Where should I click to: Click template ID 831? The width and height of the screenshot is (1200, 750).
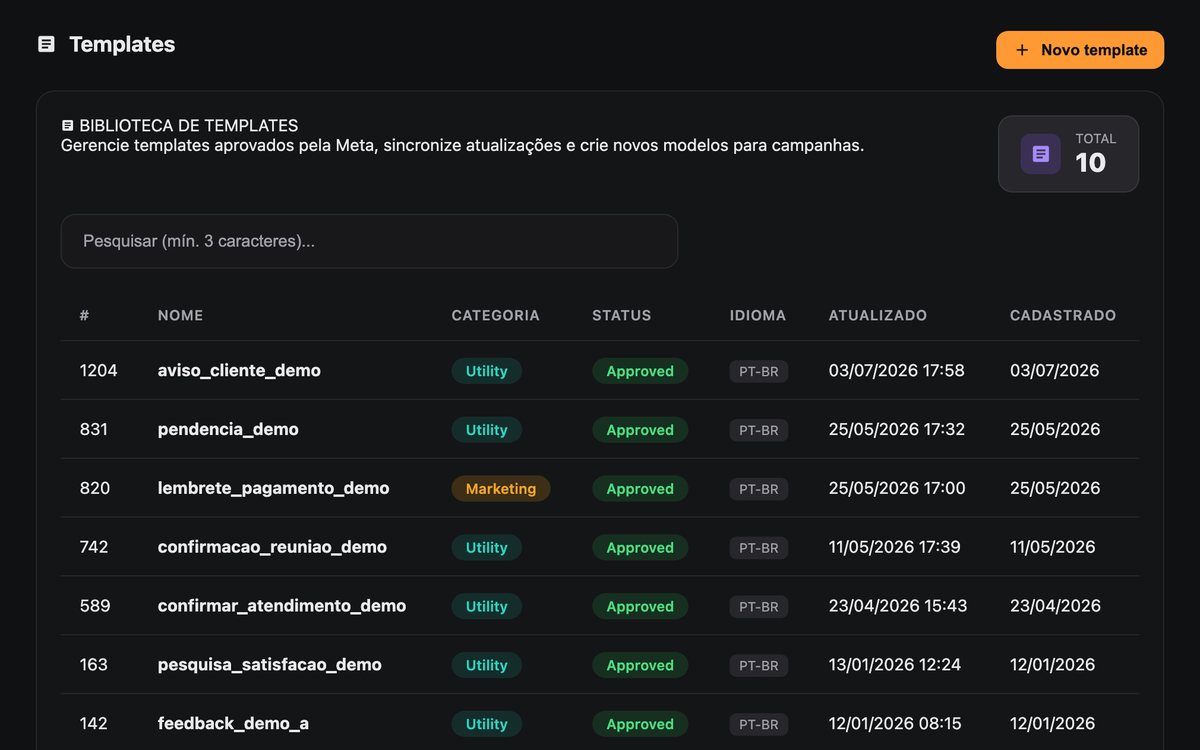[x=94, y=429]
